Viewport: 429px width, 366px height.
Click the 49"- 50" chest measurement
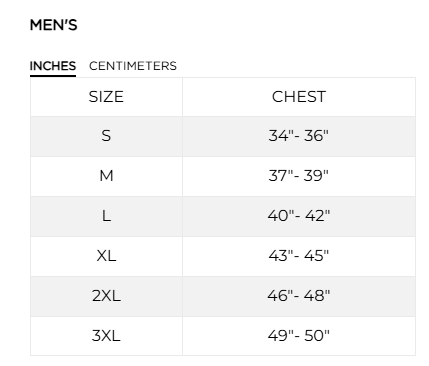pos(299,336)
